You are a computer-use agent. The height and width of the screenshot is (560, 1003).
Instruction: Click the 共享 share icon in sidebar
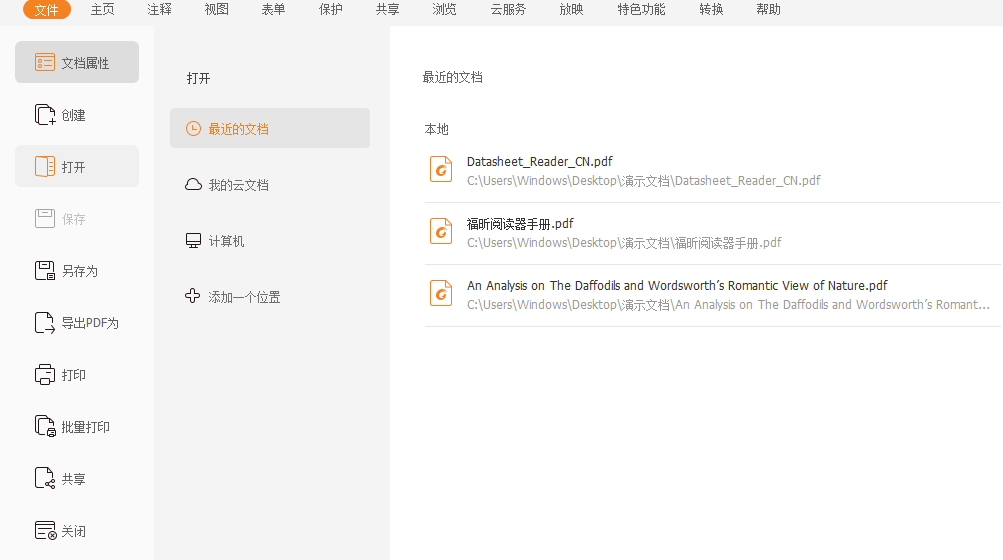45,478
